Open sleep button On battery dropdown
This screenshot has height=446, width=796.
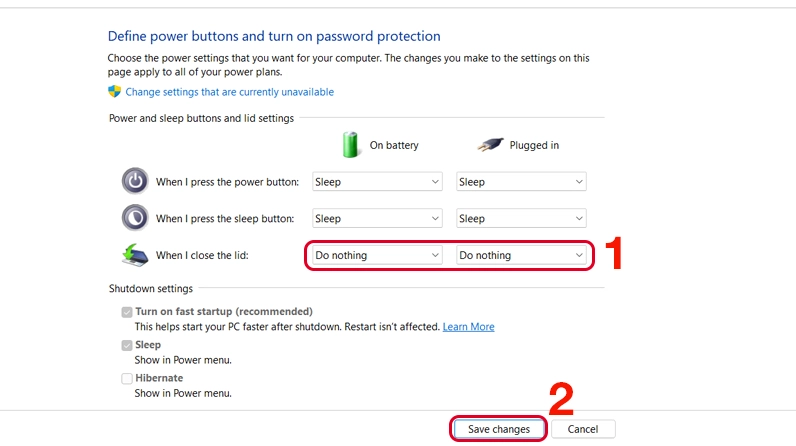(x=376, y=218)
